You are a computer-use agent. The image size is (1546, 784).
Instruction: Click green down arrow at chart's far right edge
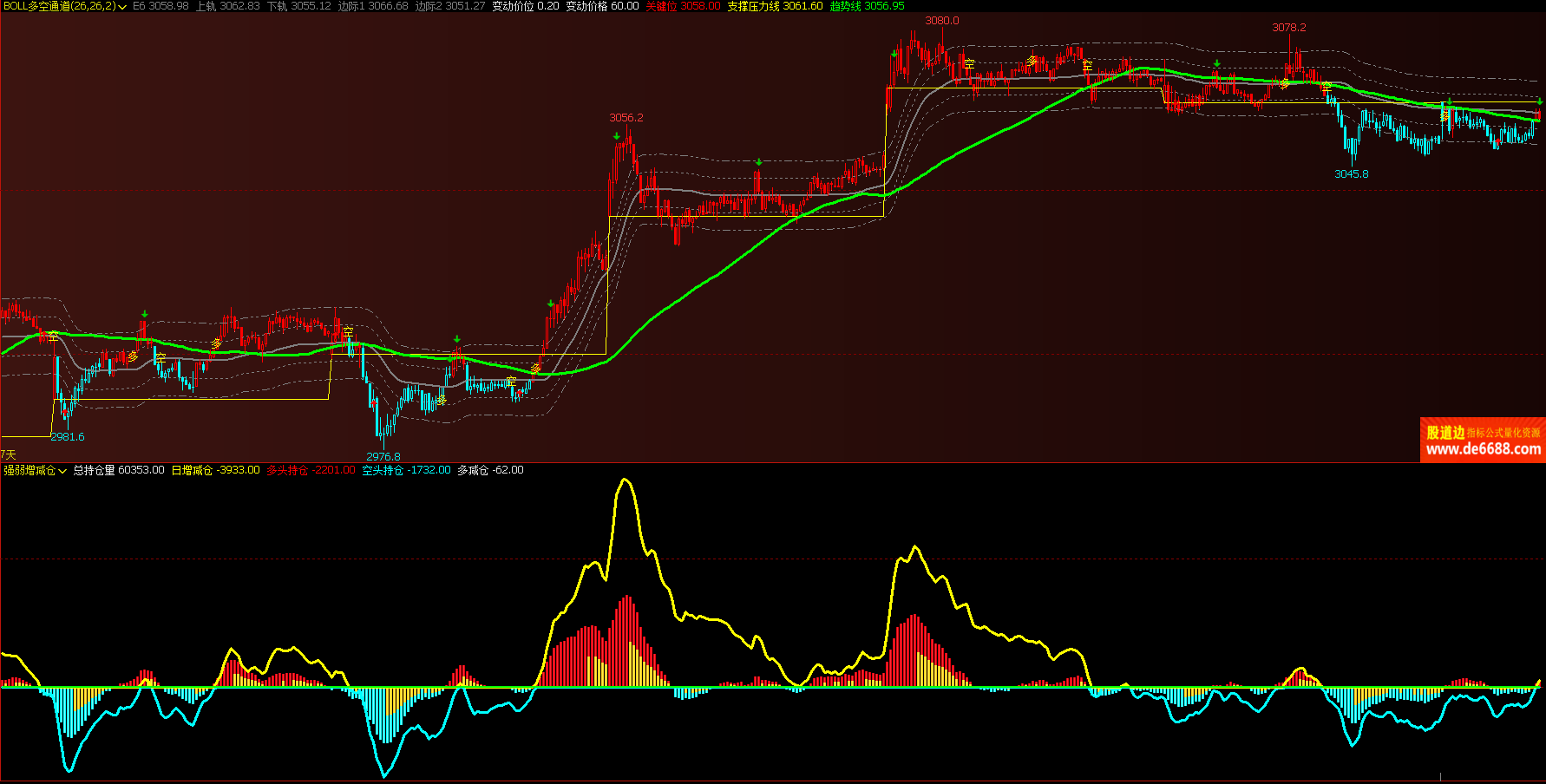[x=1539, y=102]
